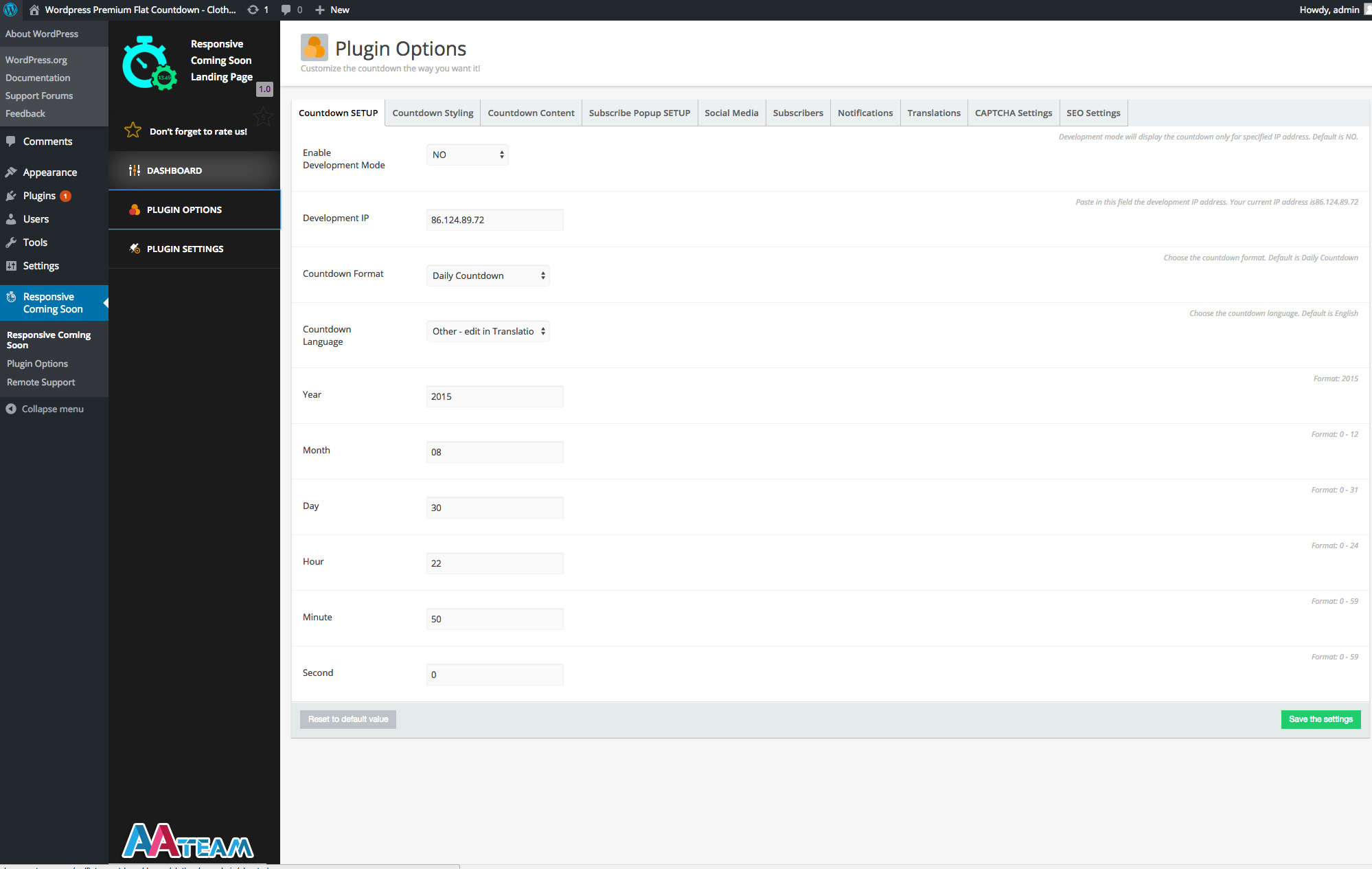The height and width of the screenshot is (869, 1372).
Task: Click the Collapse menu arrow icon
Action: click(x=11, y=409)
